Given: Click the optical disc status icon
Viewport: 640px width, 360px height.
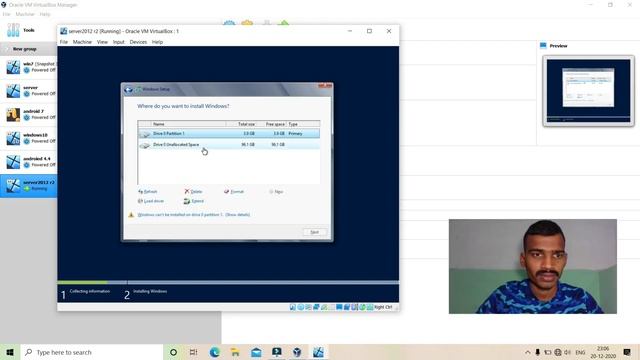Looking at the screenshot, I should (300, 307).
